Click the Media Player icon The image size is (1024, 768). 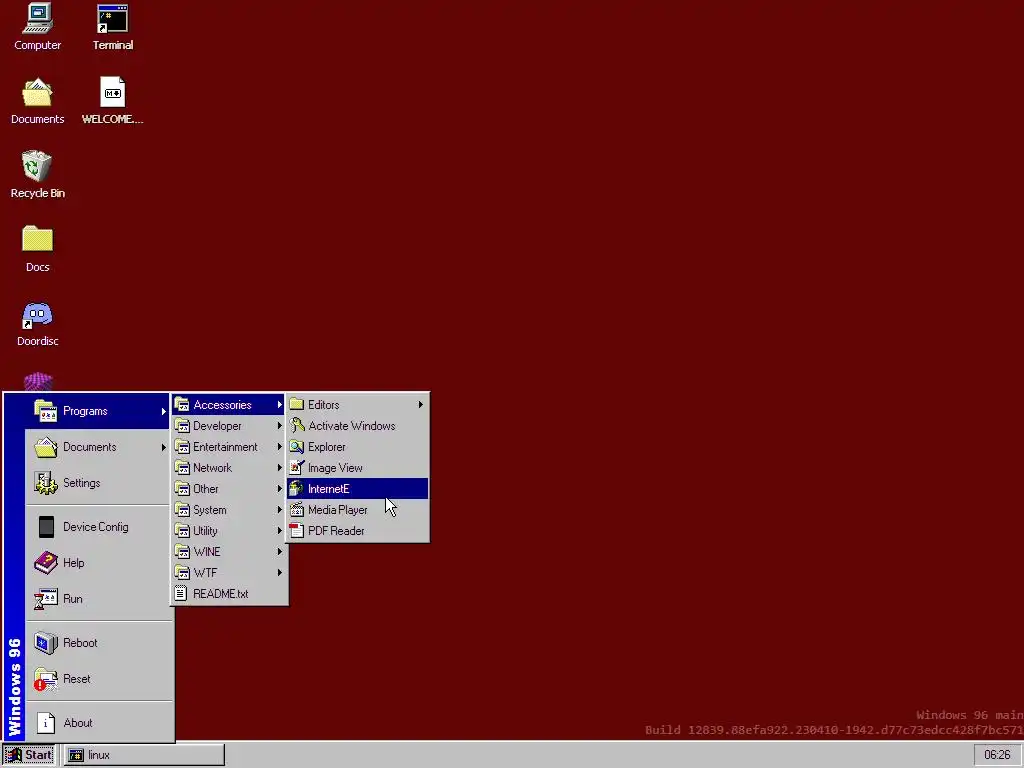[x=297, y=509]
